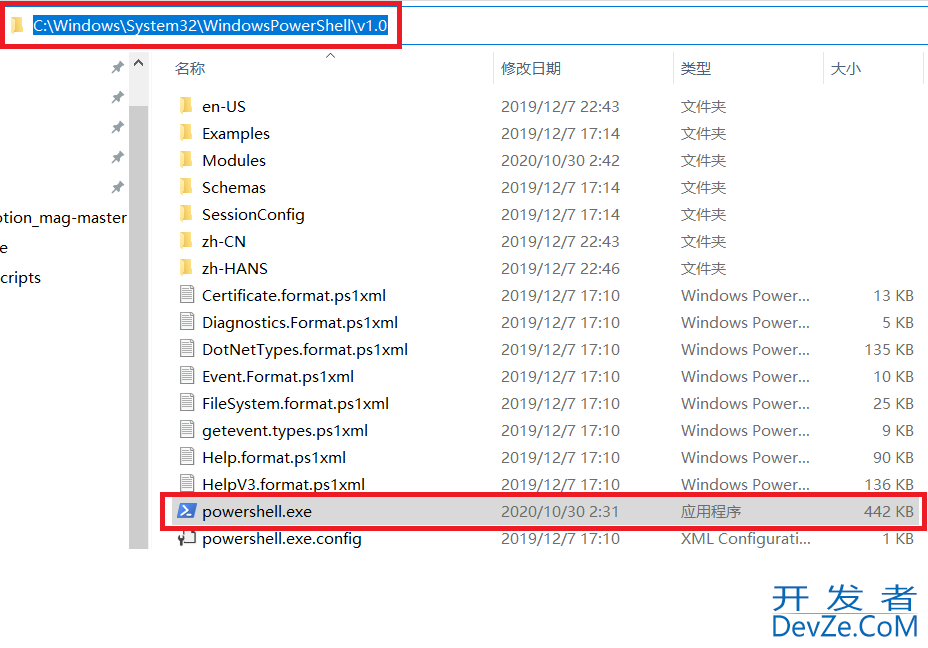Screen dimensions: 928x648
Task: Select powershell.exe.config file name
Action: pos(282,539)
